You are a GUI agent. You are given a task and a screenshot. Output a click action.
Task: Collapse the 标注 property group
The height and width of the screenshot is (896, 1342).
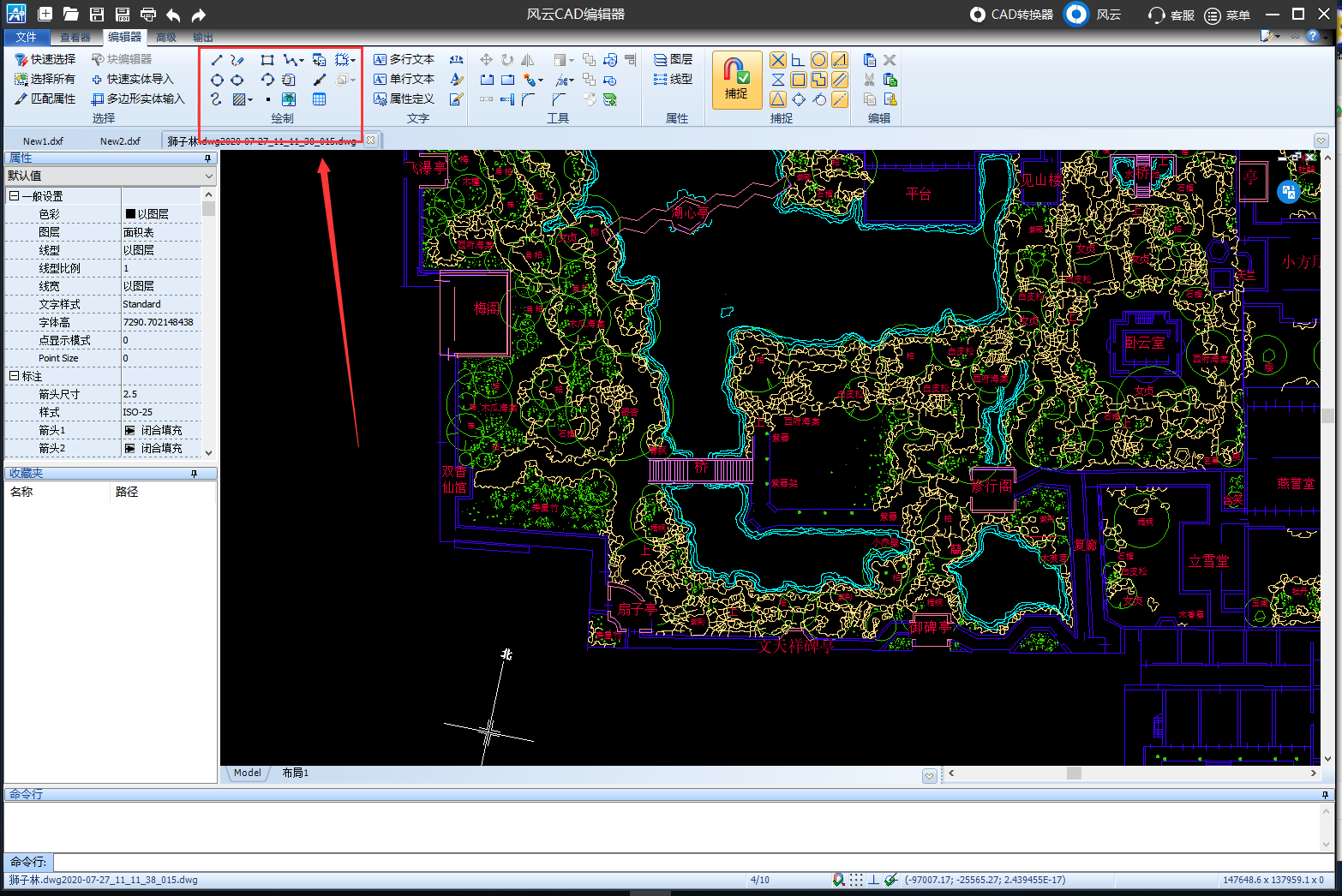14,376
